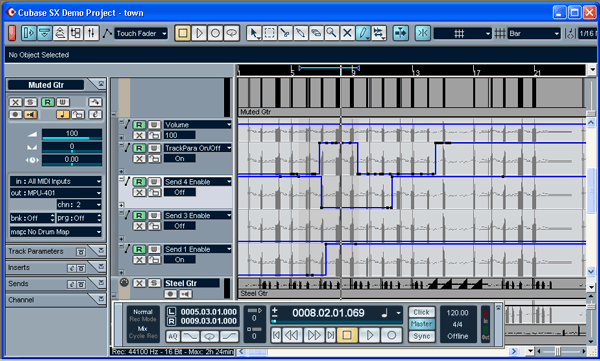Click the AQ auto quantize button
The image size is (600, 361).
pyautogui.click(x=173, y=336)
